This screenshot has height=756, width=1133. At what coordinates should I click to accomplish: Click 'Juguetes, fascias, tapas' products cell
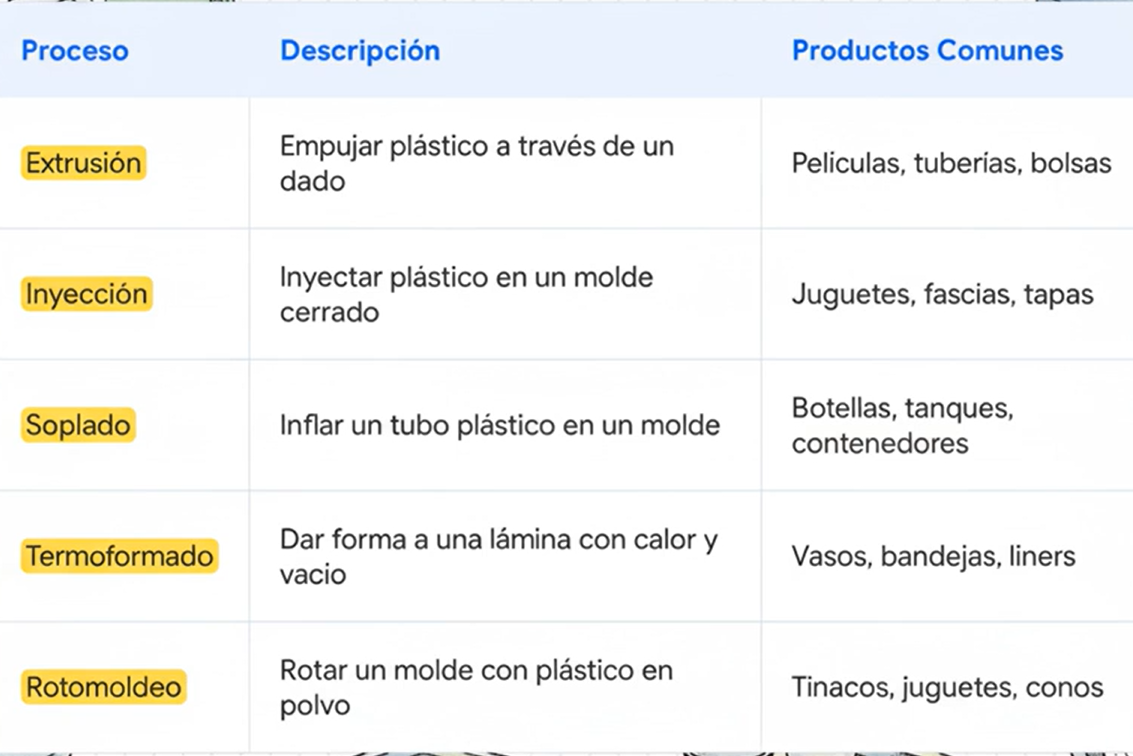(942, 294)
